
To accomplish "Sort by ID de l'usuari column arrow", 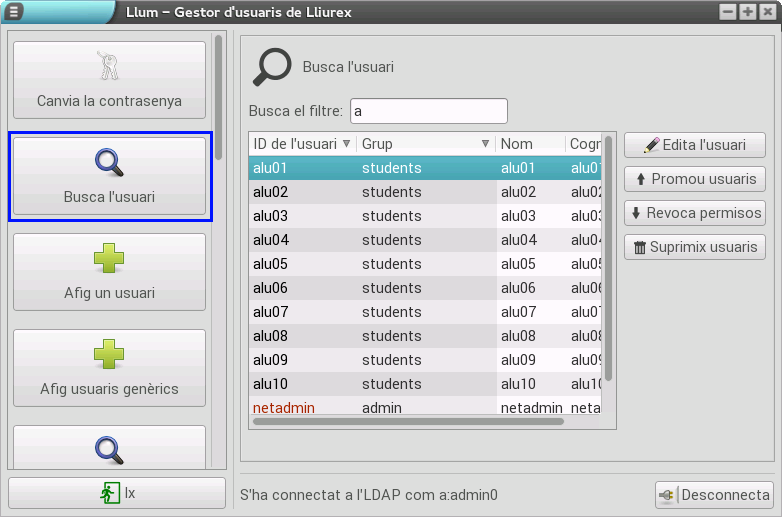I will tap(347, 144).
